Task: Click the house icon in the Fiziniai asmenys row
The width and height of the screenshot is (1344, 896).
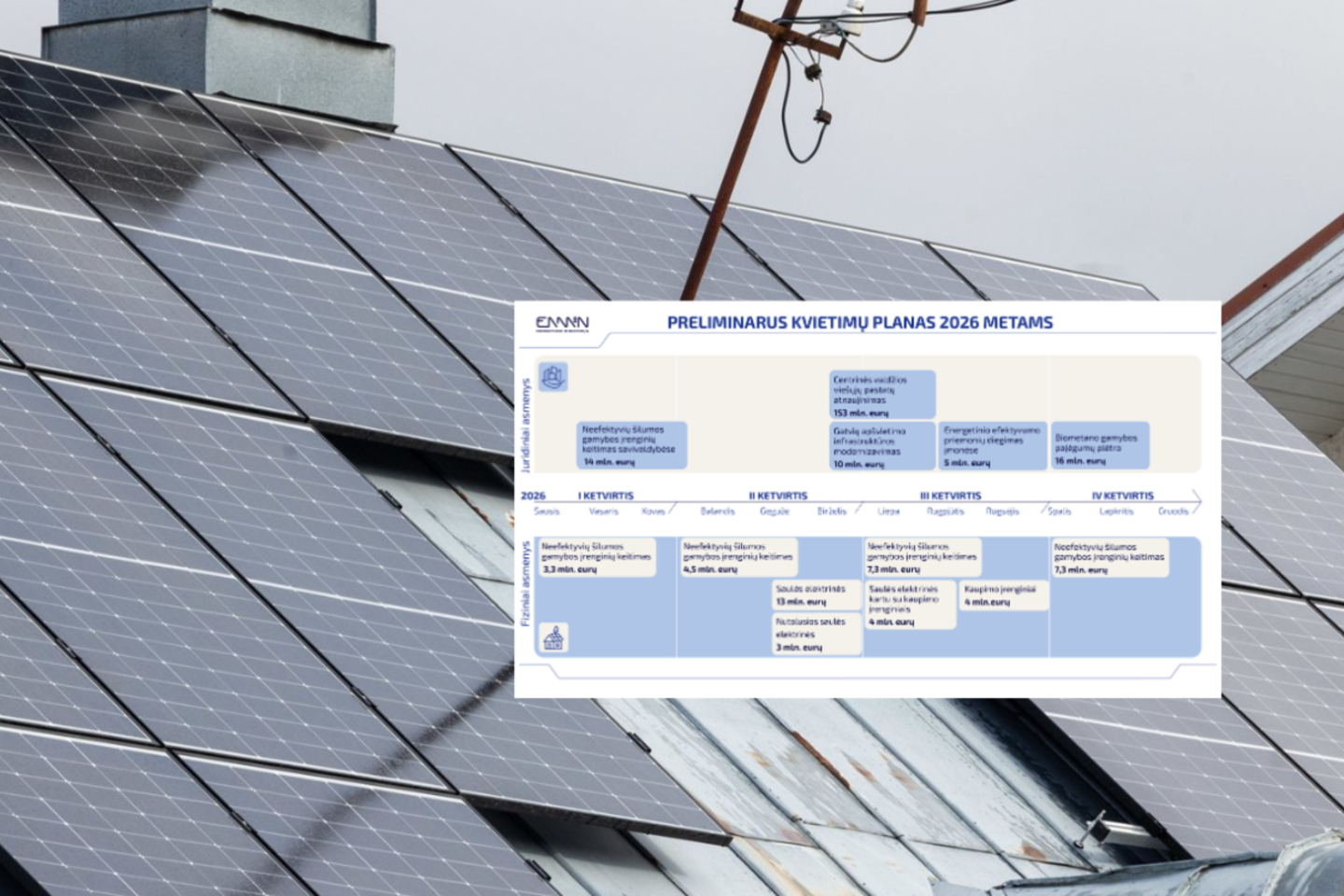Action: 554,637
